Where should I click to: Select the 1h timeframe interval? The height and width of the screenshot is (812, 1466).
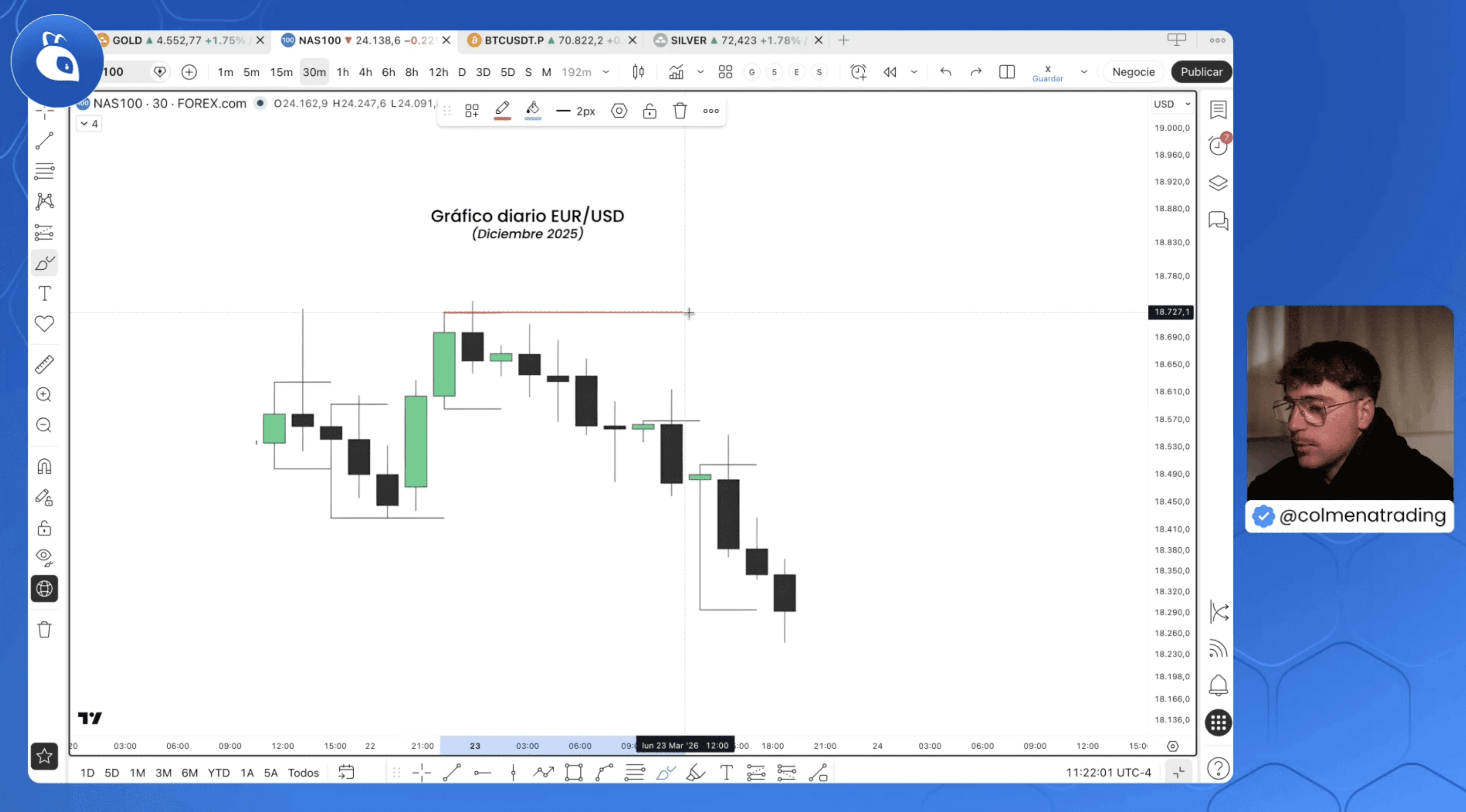pos(343,72)
